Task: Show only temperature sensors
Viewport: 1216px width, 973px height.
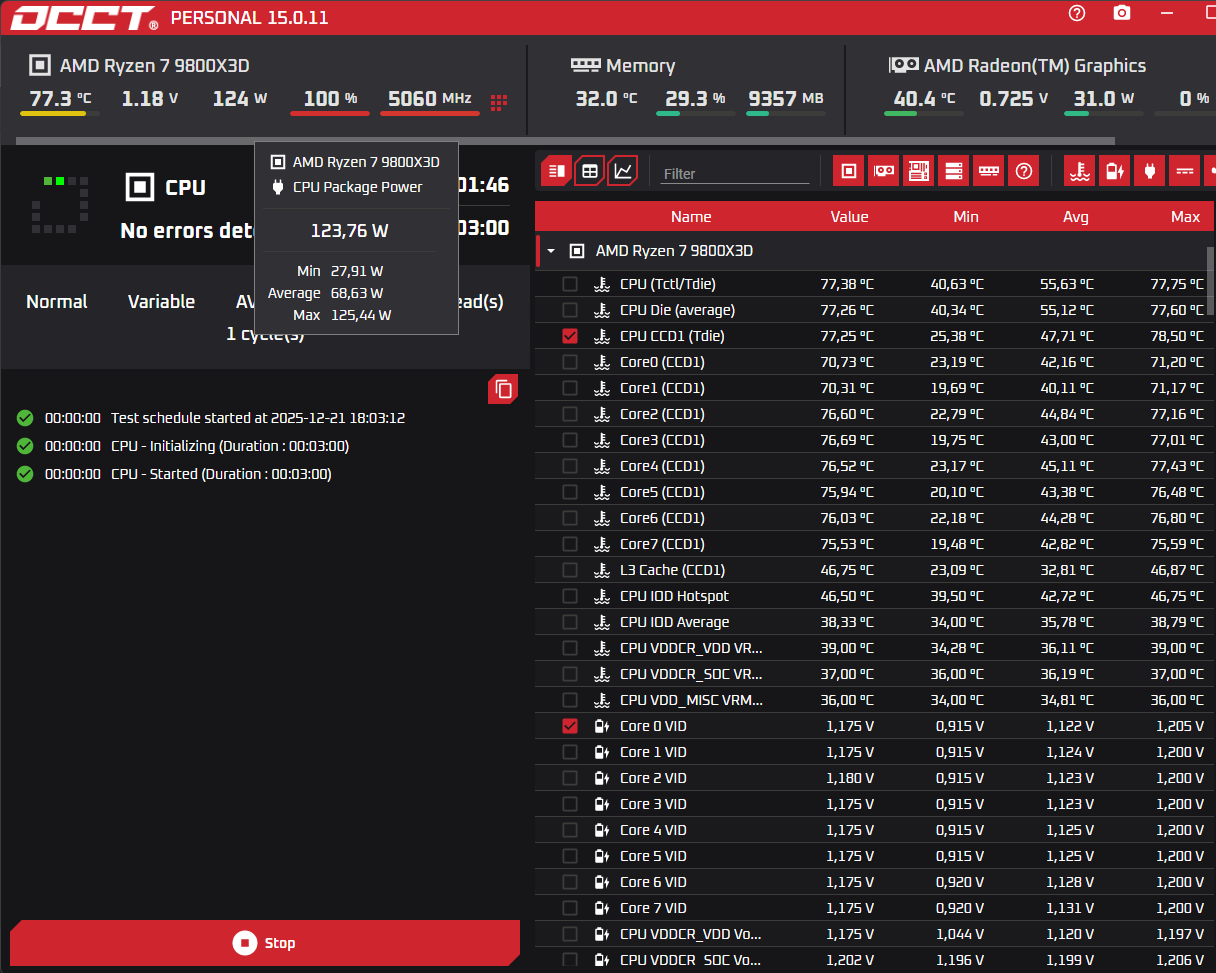Action: point(1079,171)
